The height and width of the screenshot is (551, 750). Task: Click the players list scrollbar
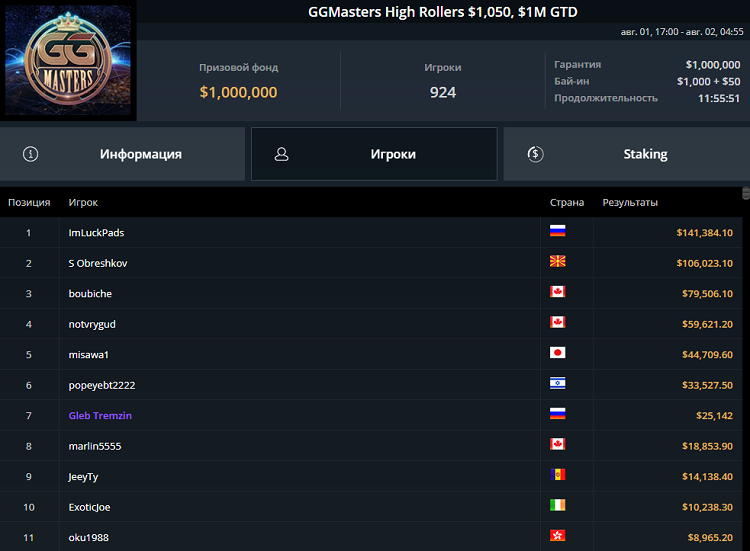coord(745,370)
